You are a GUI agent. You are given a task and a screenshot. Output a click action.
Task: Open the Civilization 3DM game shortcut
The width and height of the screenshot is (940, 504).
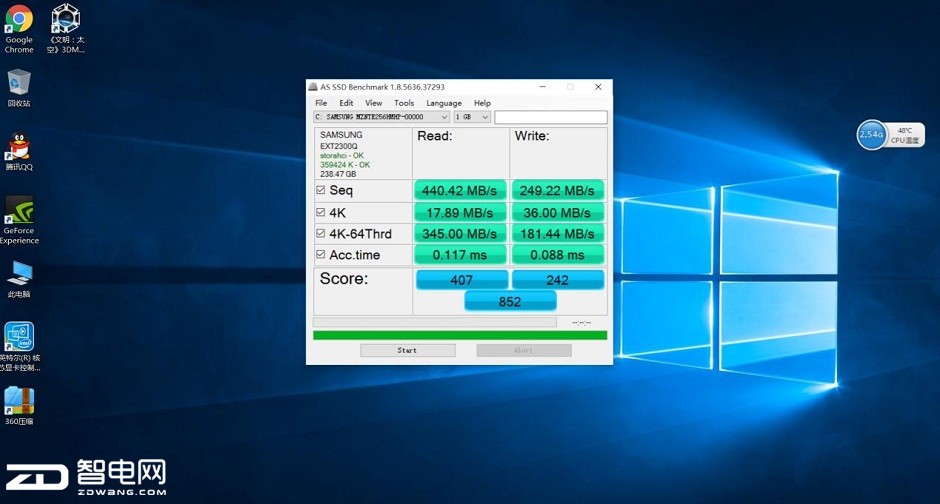(x=65, y=28)
